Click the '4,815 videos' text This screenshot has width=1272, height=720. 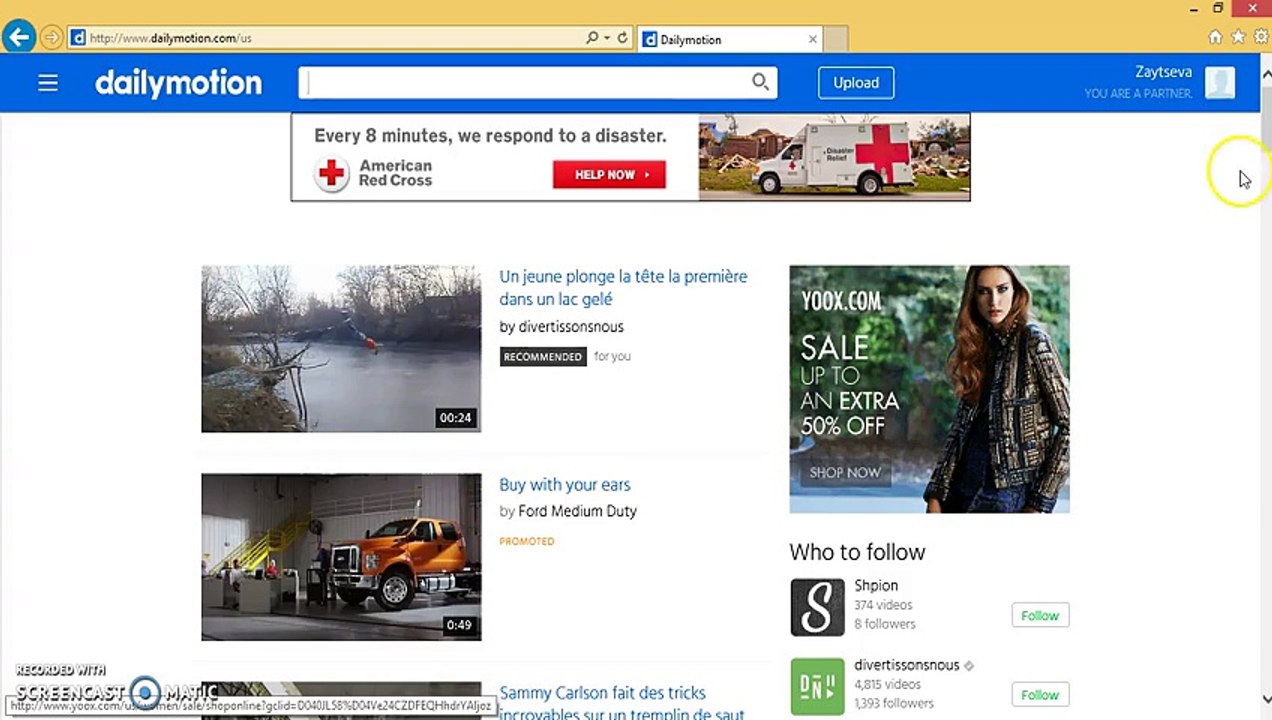(x=887, y=685)
